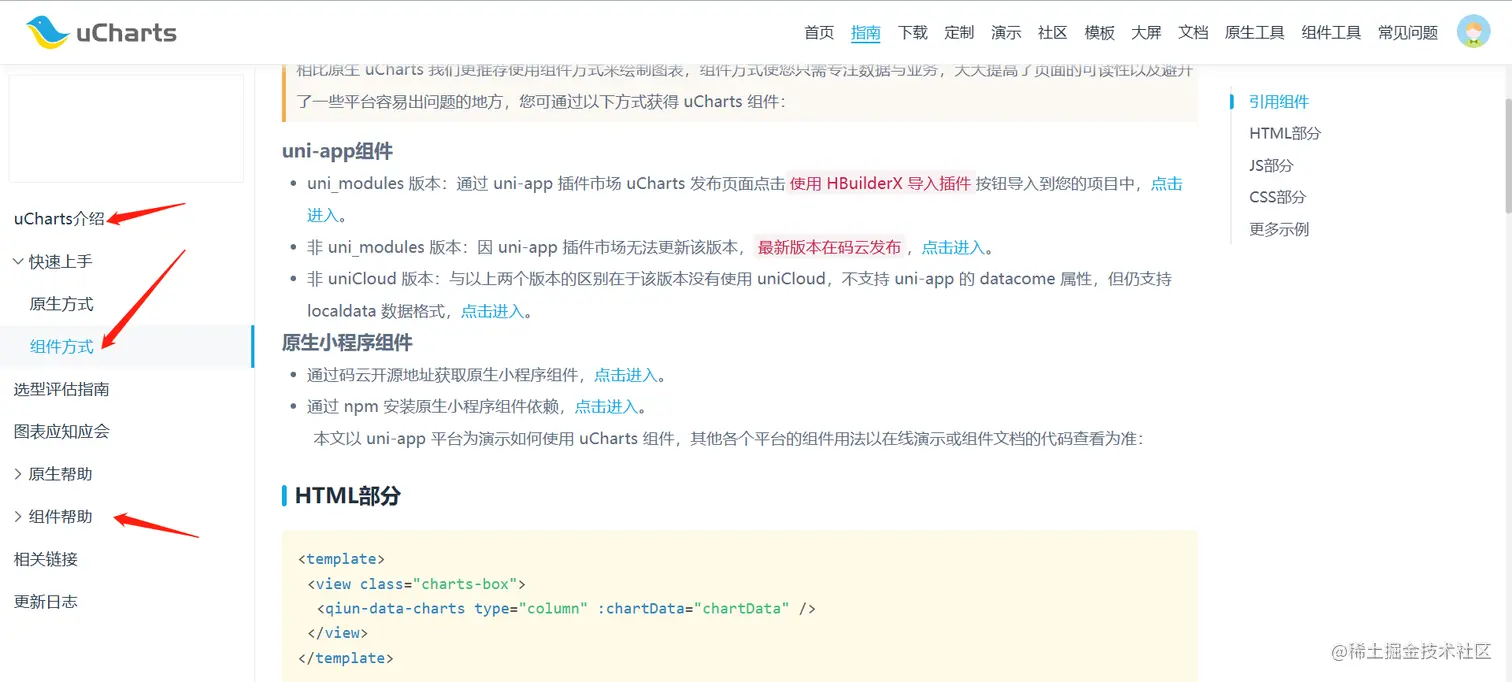Go to 首页 in top navigation

[819, 33]
